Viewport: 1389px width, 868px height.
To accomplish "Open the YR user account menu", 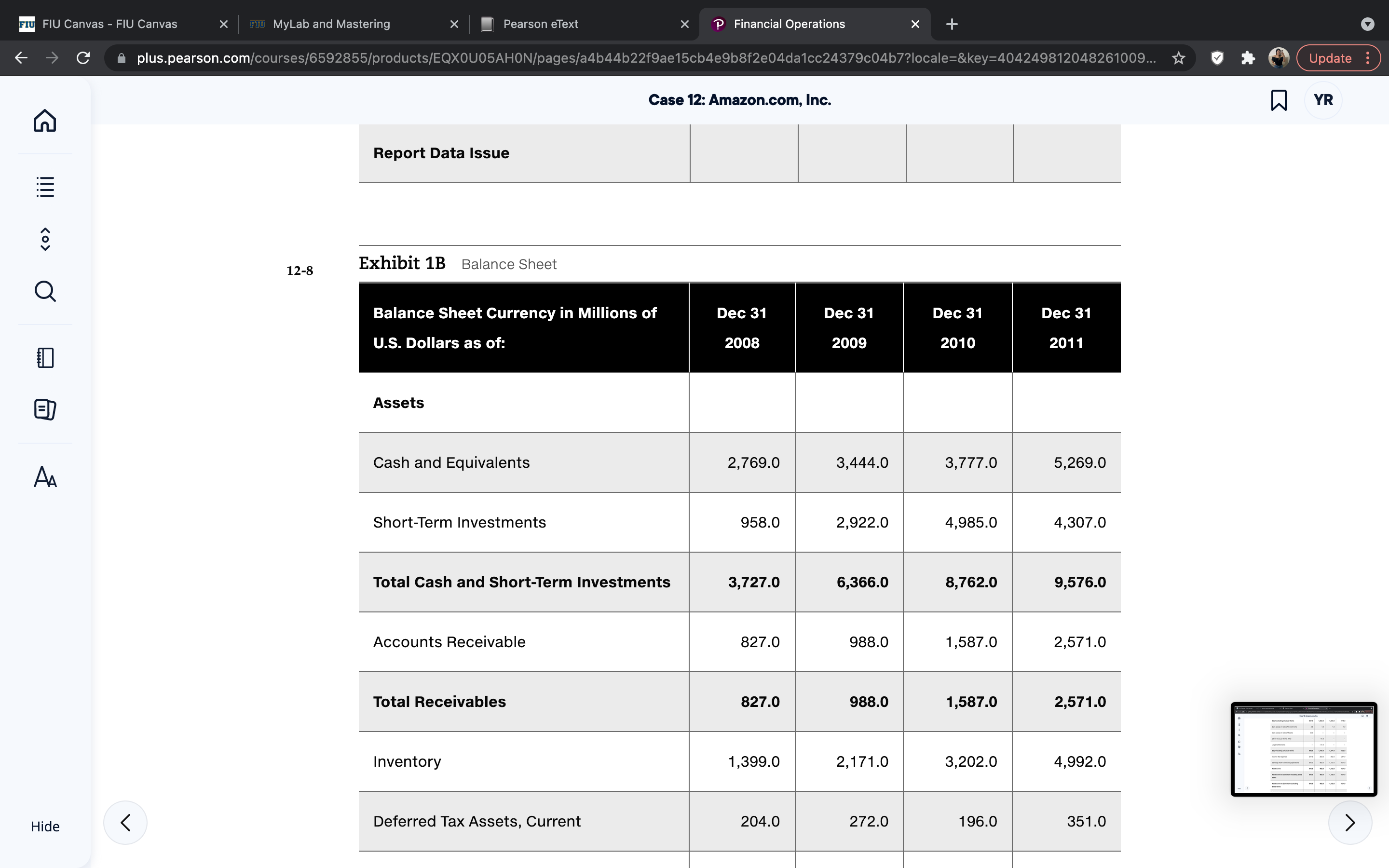I will (1323, 100).
